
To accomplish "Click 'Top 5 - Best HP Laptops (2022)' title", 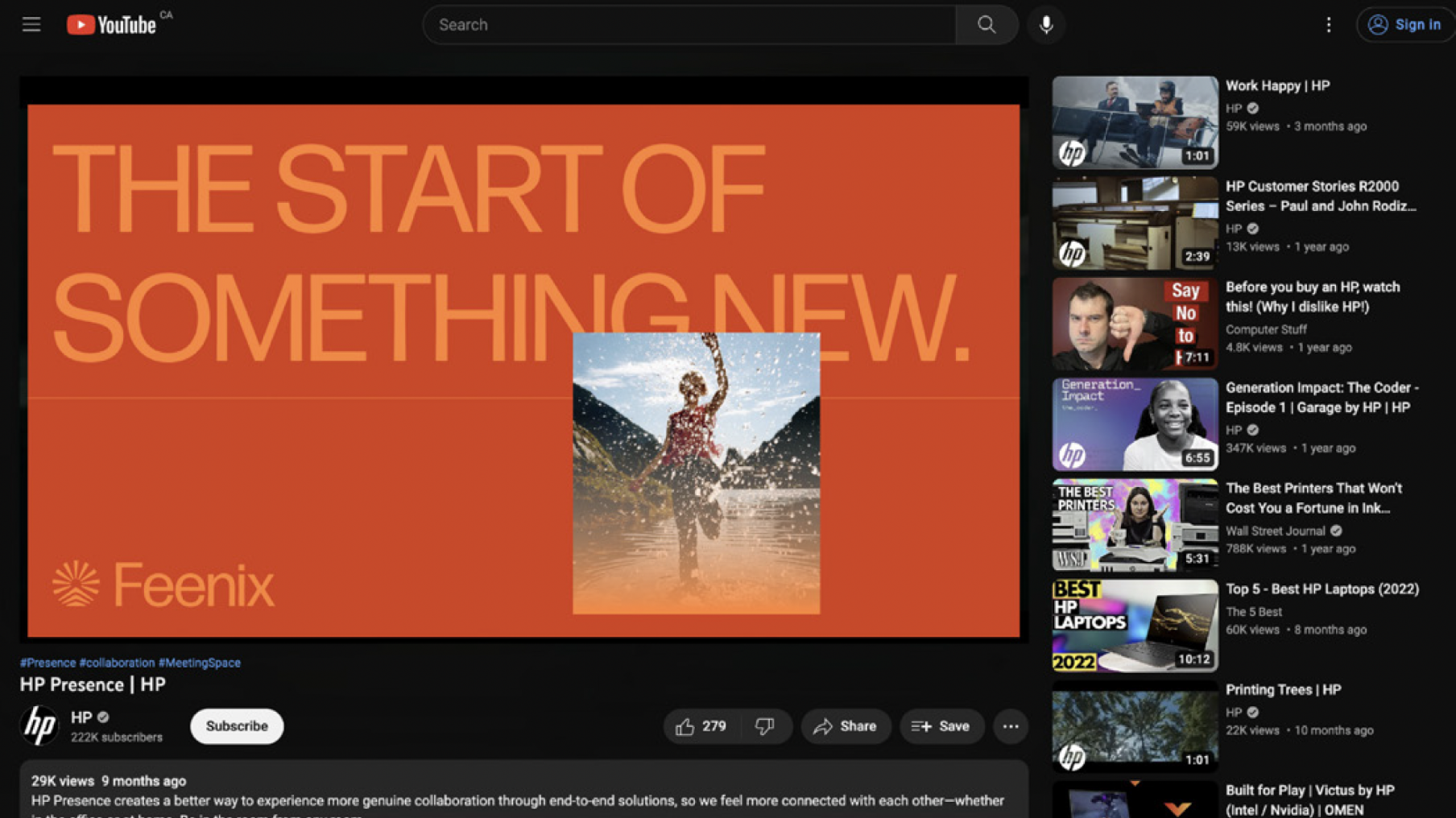I will 1322,589.
